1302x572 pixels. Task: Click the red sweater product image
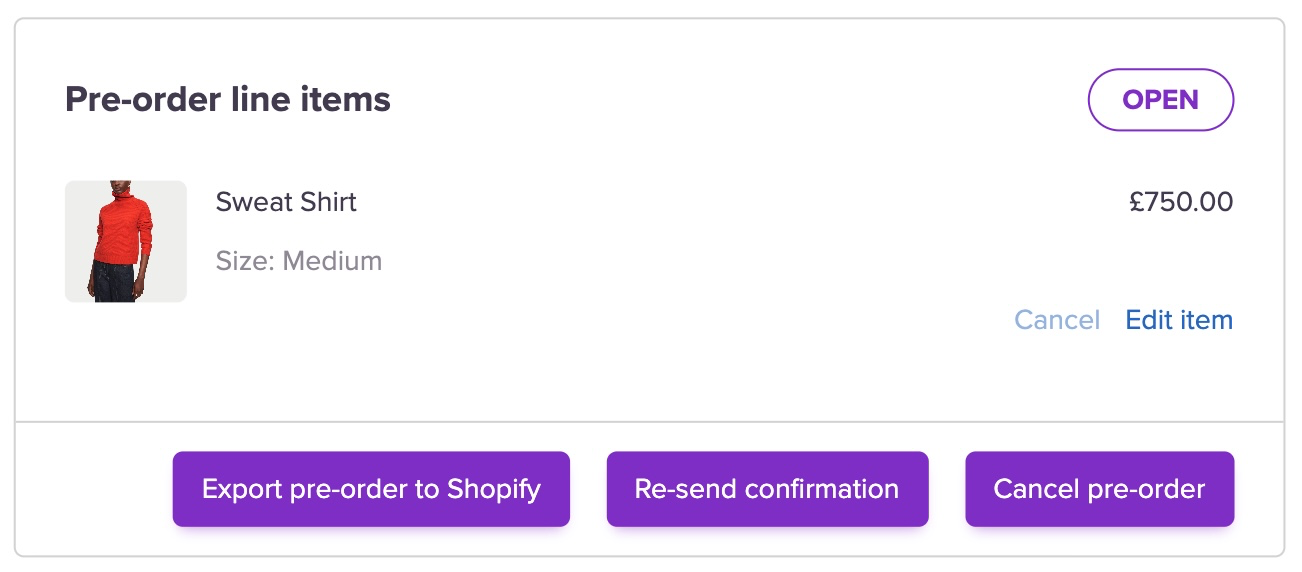pos(126,241)
